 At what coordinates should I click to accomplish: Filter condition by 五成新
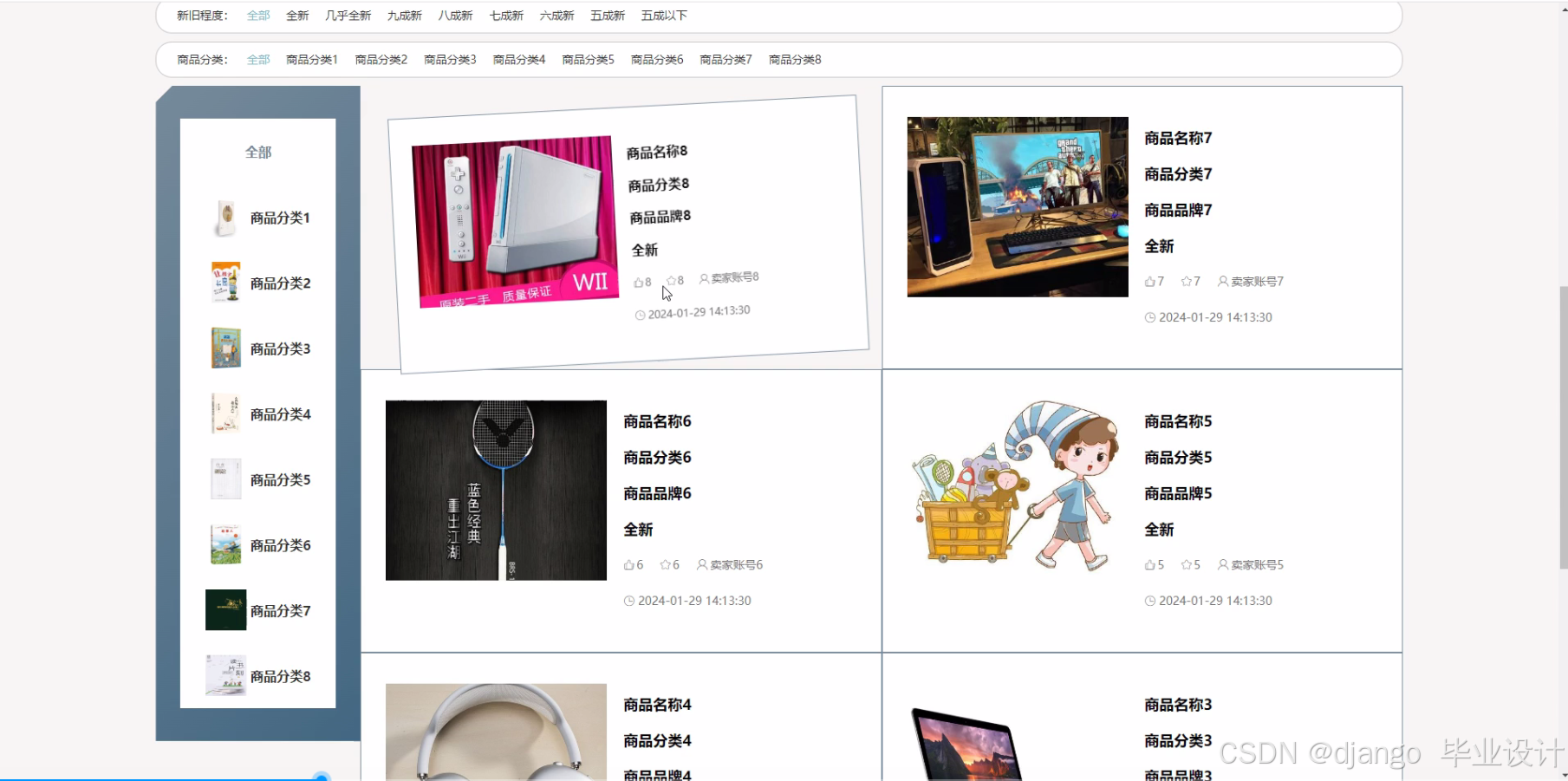[x=608, y=16]
